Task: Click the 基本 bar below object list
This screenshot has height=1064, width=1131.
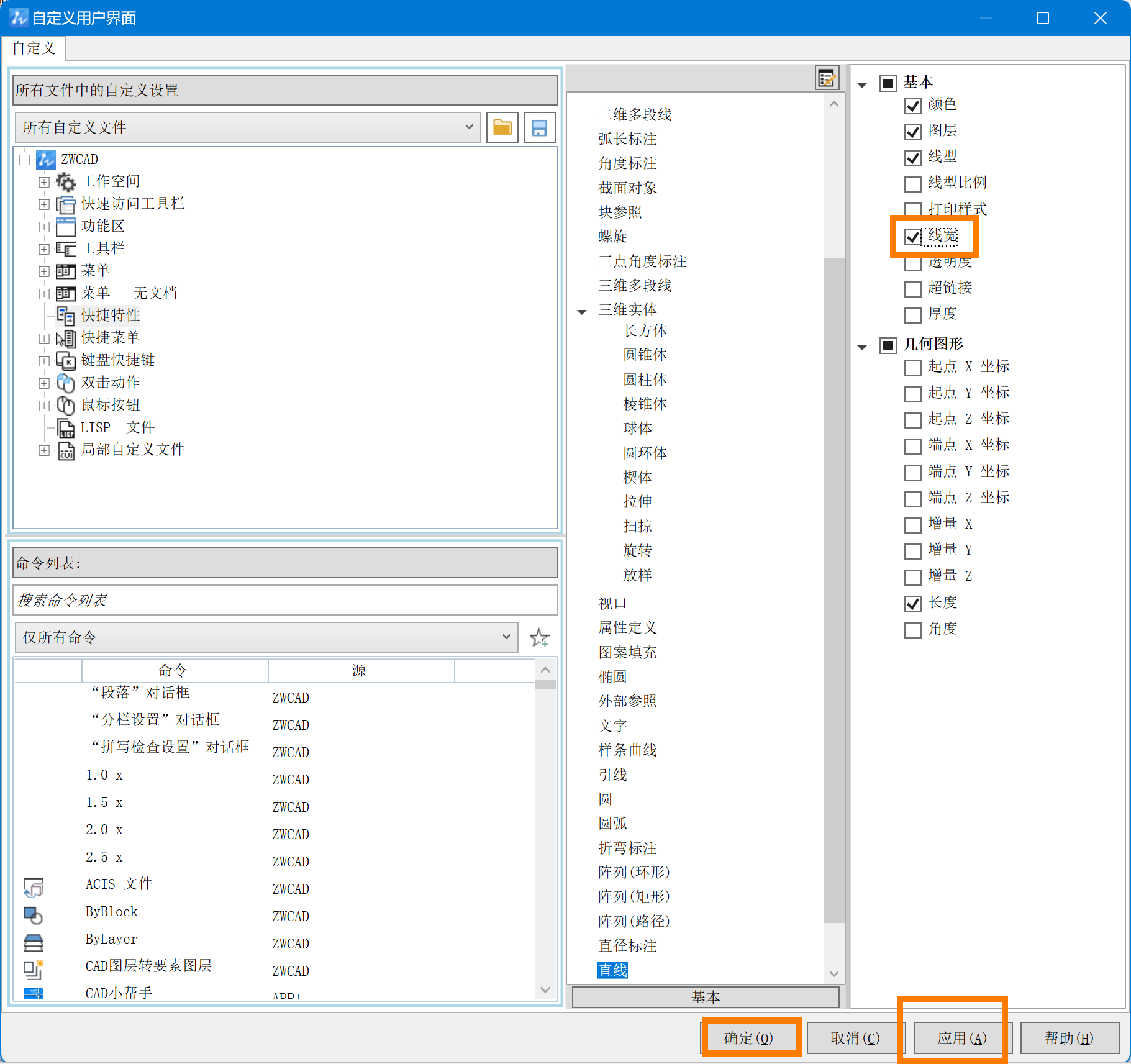Action: pyautogui.click(x=706, y=997)
